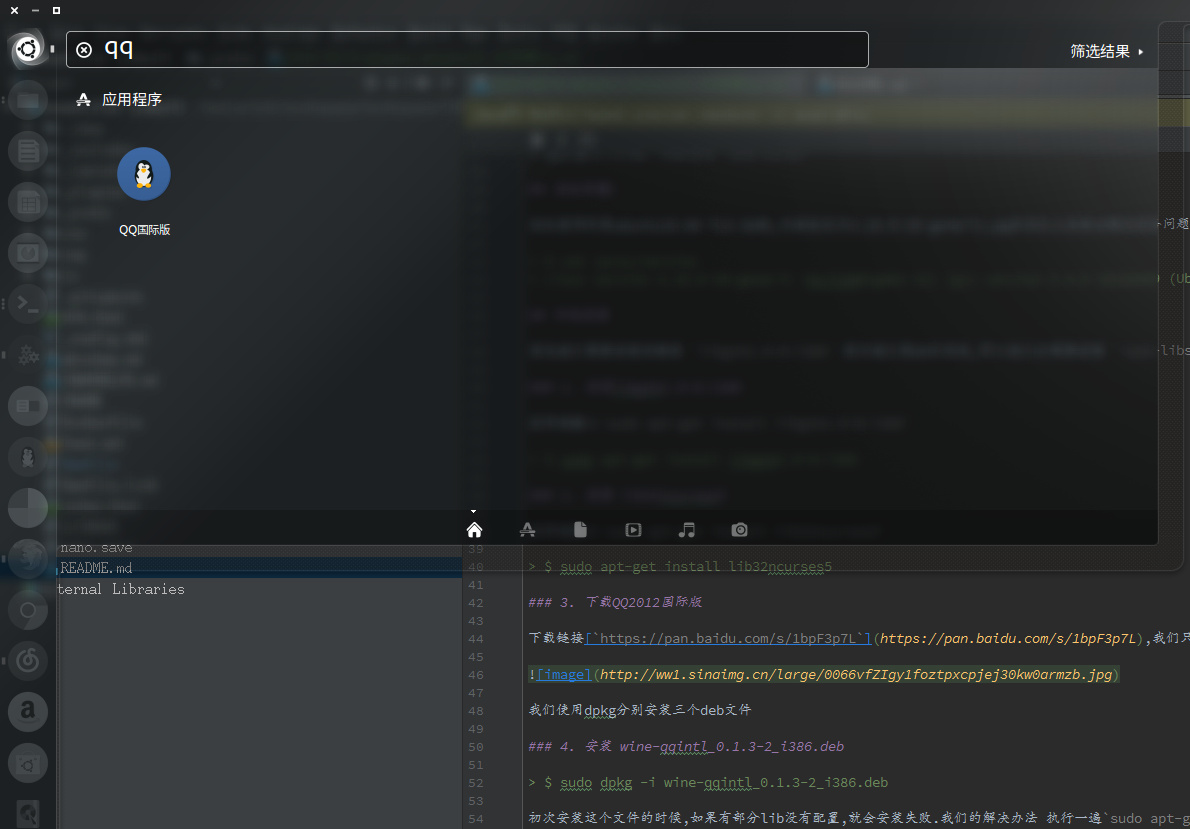Launch Firefox from the launcher
This screenshot has width=1190, height=829.
coord(27,559)
